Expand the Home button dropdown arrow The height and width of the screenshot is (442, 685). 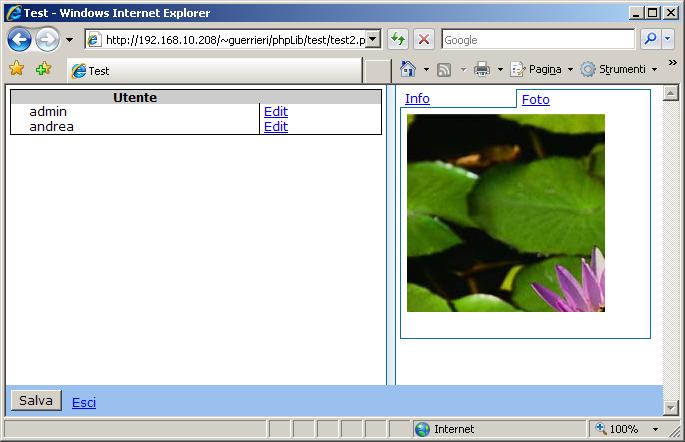click(x=426, y=69)
